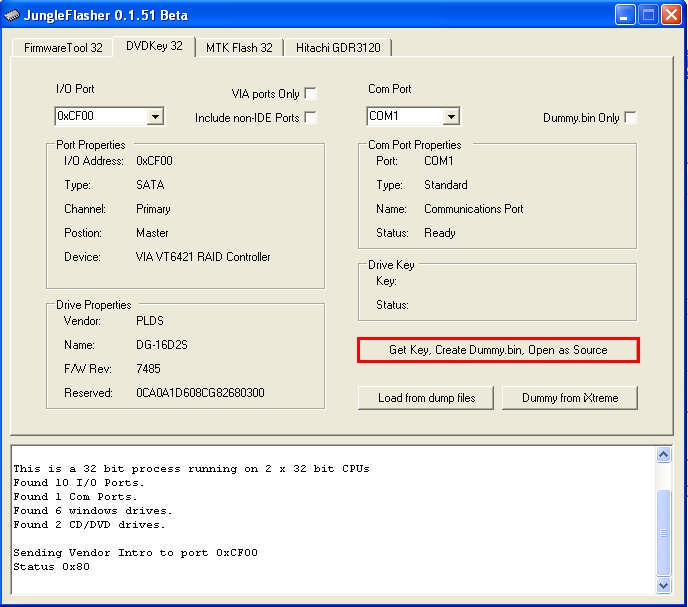Enable the VIA ports Only checkbox
688x607 pixels.
click(x=310, y=93)
